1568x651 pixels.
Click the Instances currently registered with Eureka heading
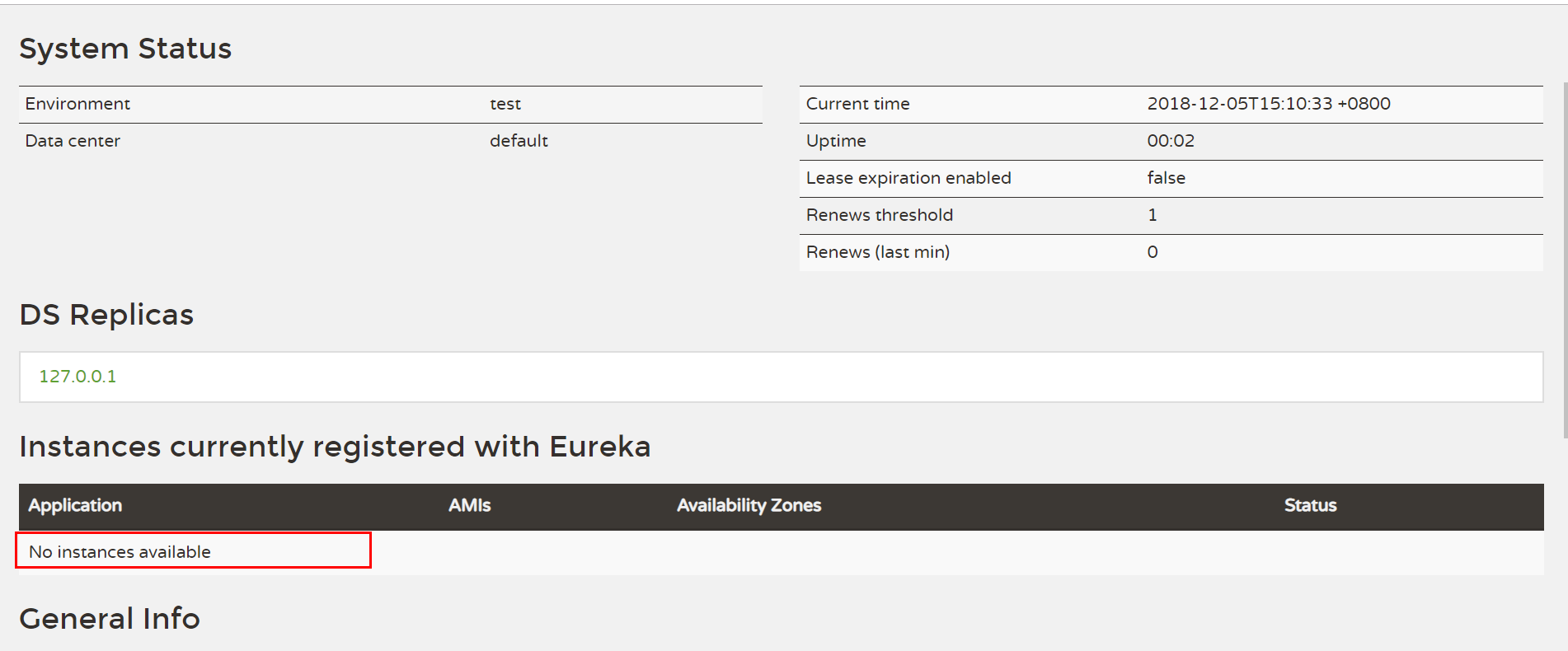click(x=335, y=447)
